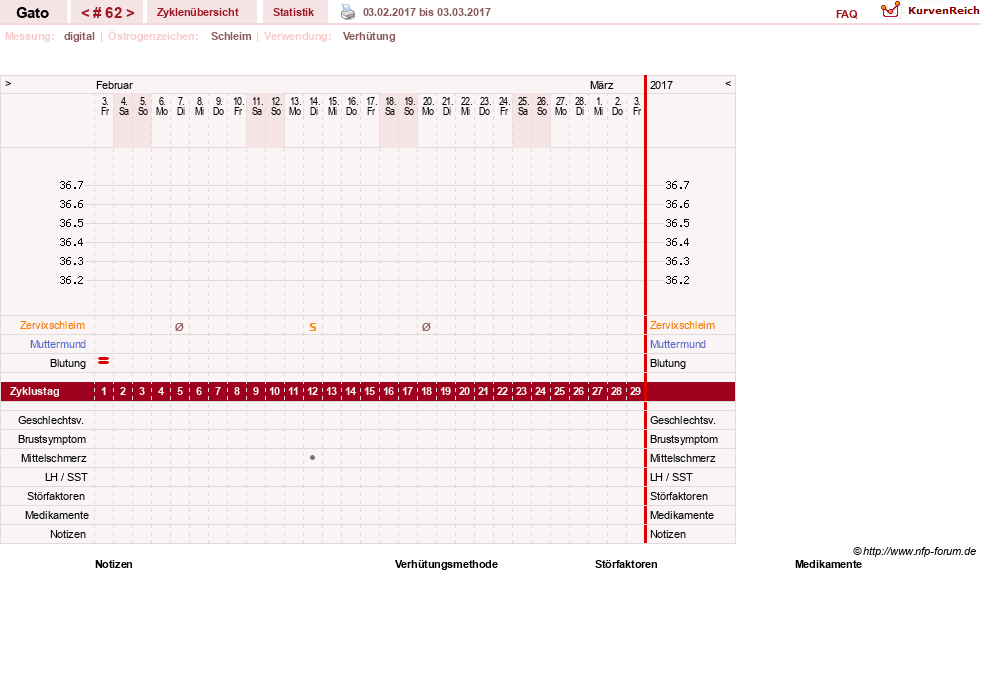Click the left Medikamente row label
Screen dimensions: 981x683
(x=57, y=515)
